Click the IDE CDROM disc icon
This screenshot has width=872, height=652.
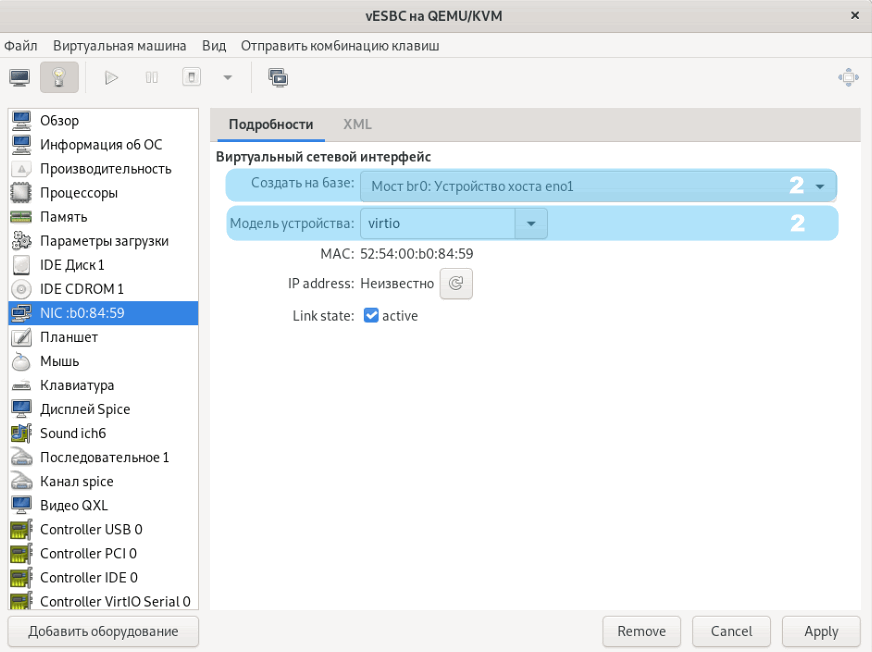tap(21, 289)
